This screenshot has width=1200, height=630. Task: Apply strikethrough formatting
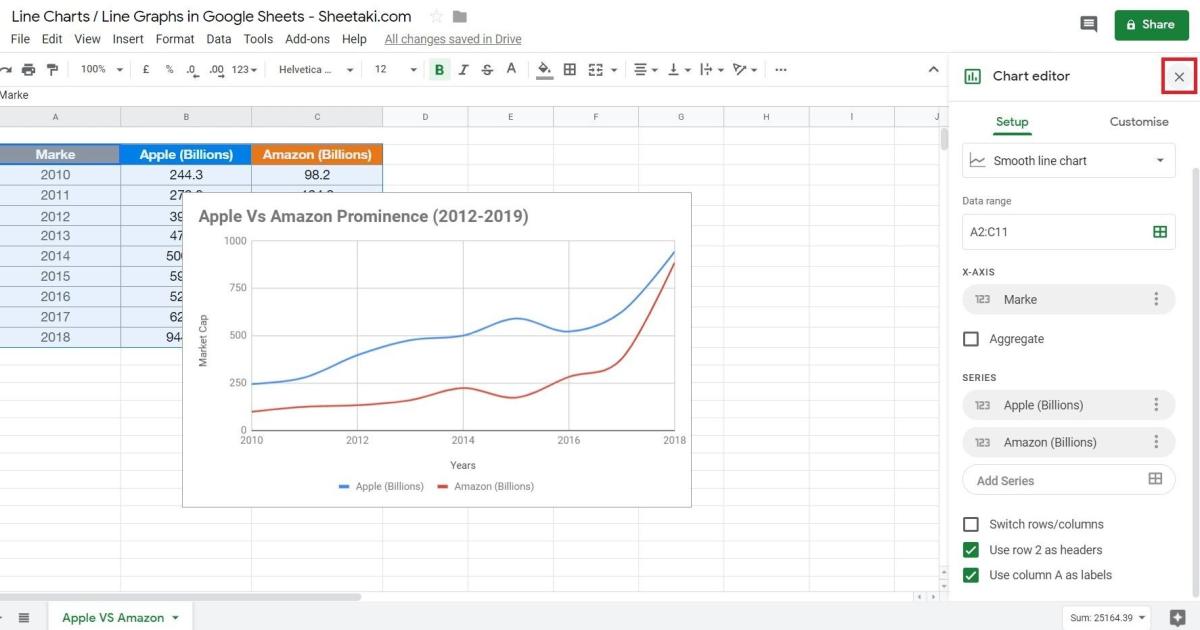pos(487,69)
